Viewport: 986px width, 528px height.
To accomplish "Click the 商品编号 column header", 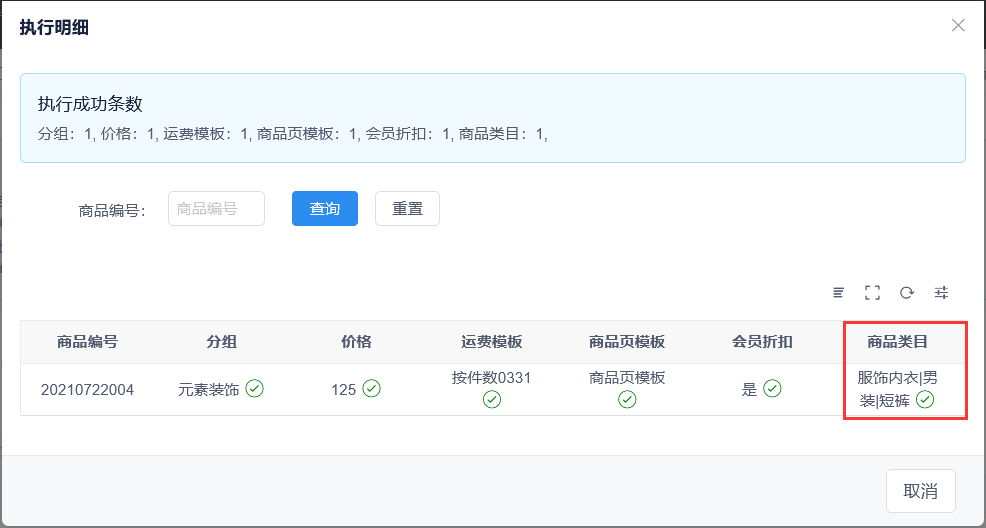I will point(87,342).
